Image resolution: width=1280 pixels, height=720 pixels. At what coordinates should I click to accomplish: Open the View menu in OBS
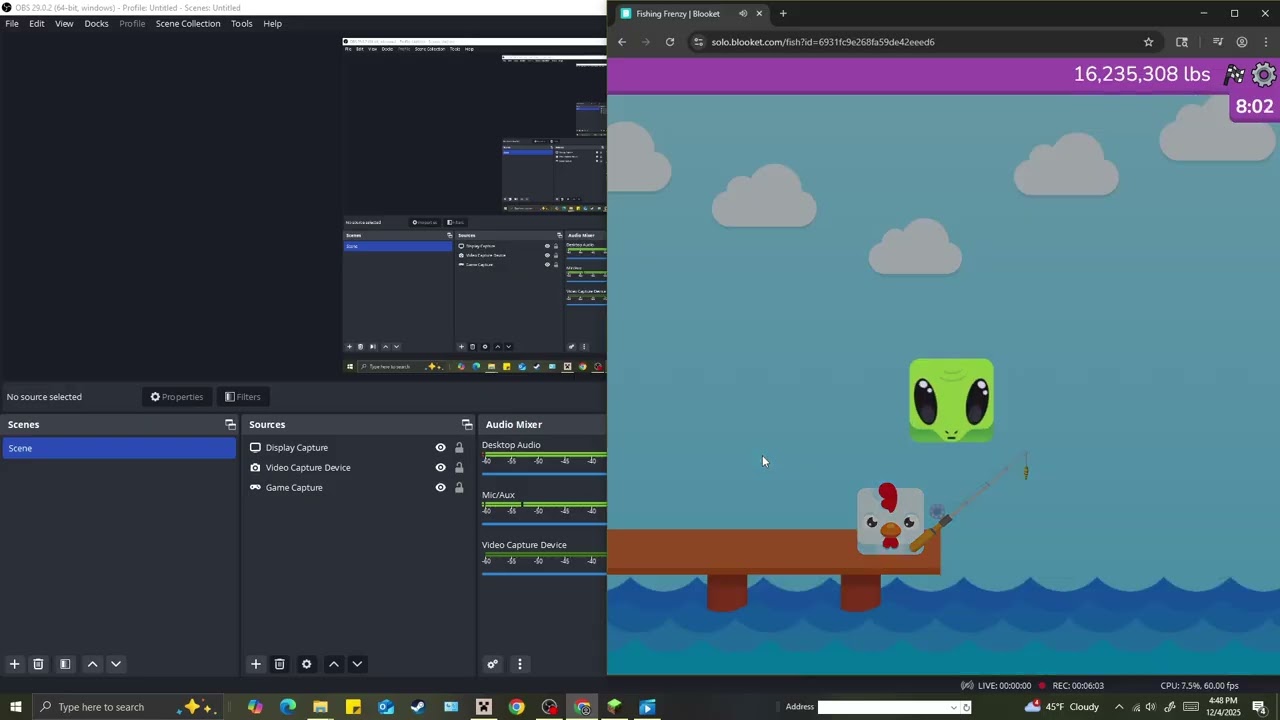click(x=64, y=23)
